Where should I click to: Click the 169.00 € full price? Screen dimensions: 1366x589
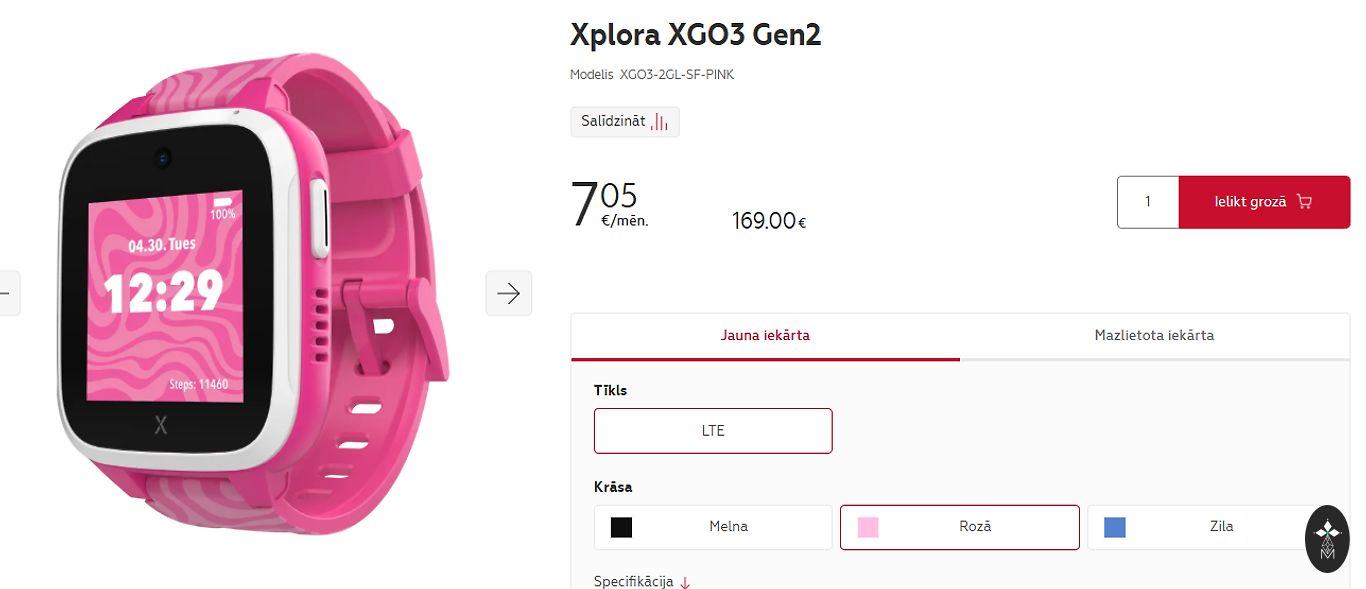click(x=769, y=221)
